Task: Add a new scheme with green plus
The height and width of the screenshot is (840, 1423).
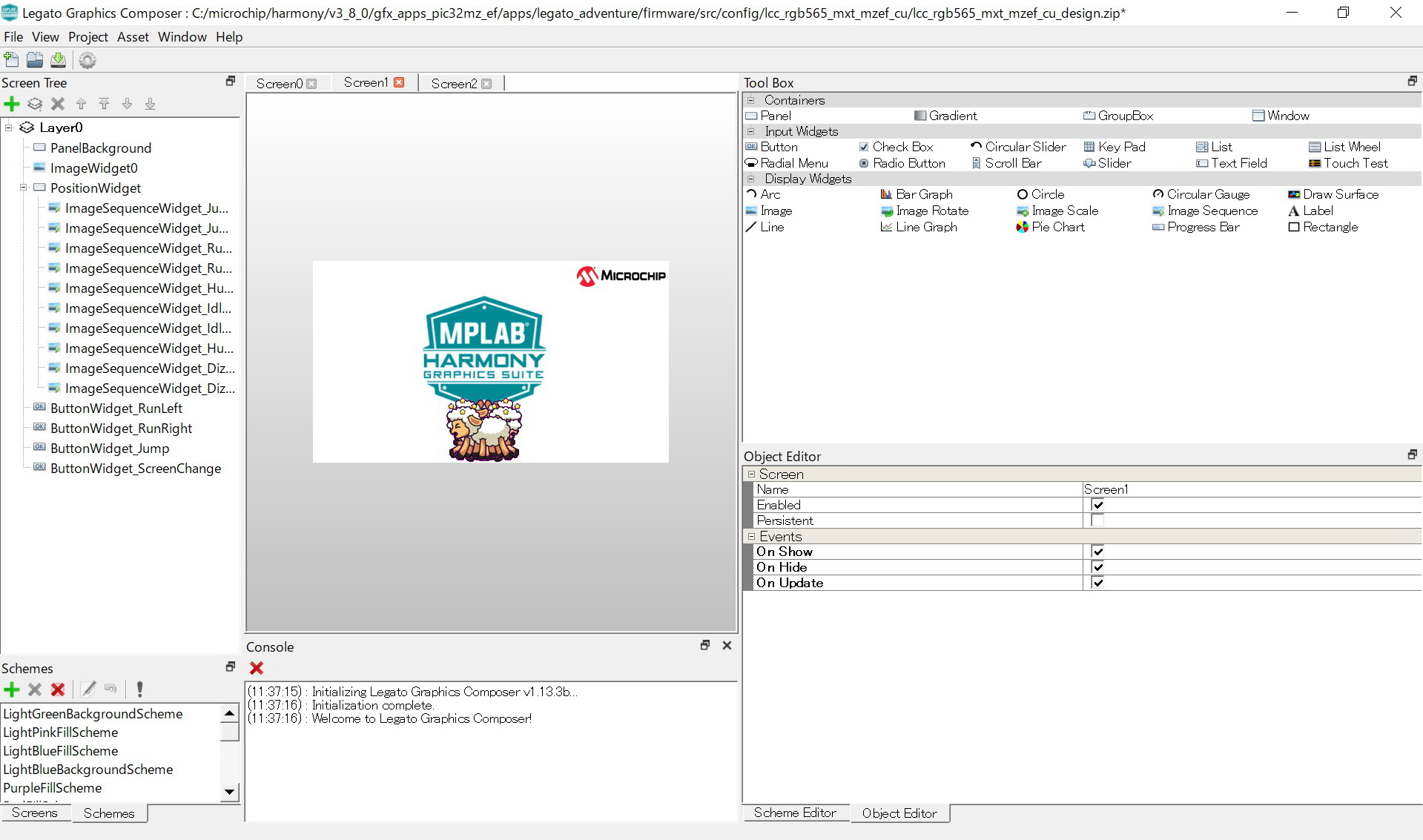Action: [x=12, y=689]
